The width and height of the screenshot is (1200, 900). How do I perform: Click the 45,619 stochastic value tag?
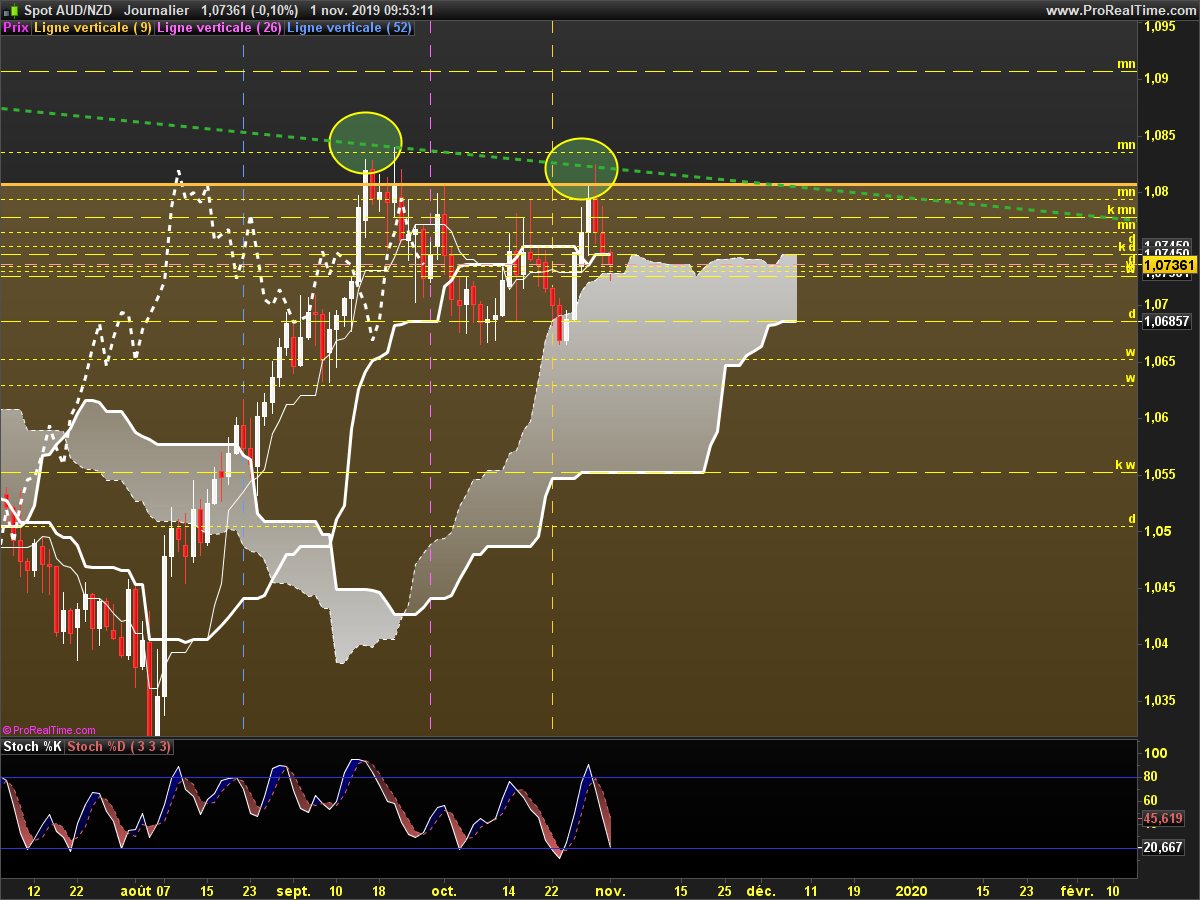pos(1162,818)
